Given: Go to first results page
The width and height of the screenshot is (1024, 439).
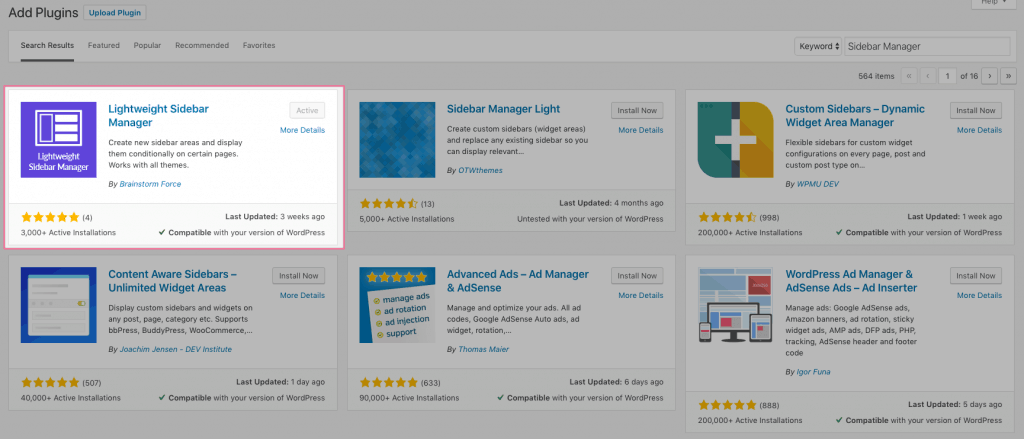Looking at the screenshot, I should coord(908,76).
